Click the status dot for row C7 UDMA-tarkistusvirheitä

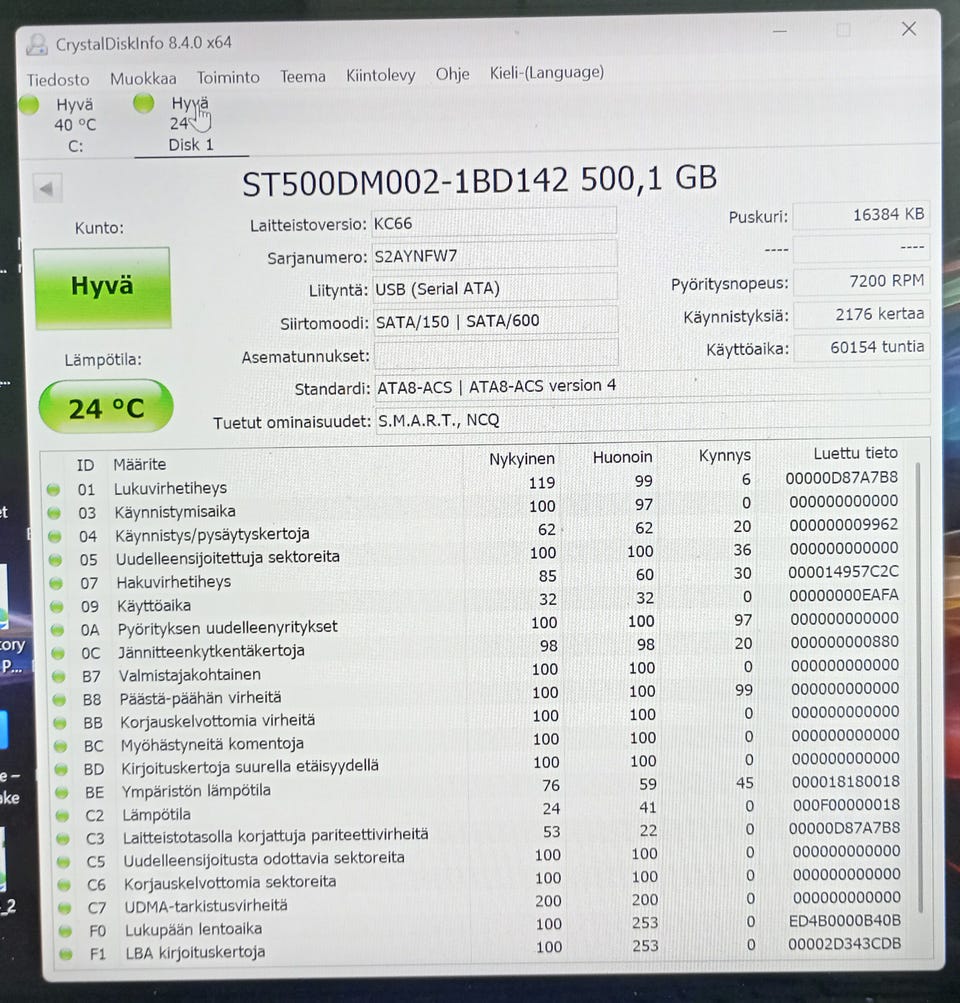[65, 908]
